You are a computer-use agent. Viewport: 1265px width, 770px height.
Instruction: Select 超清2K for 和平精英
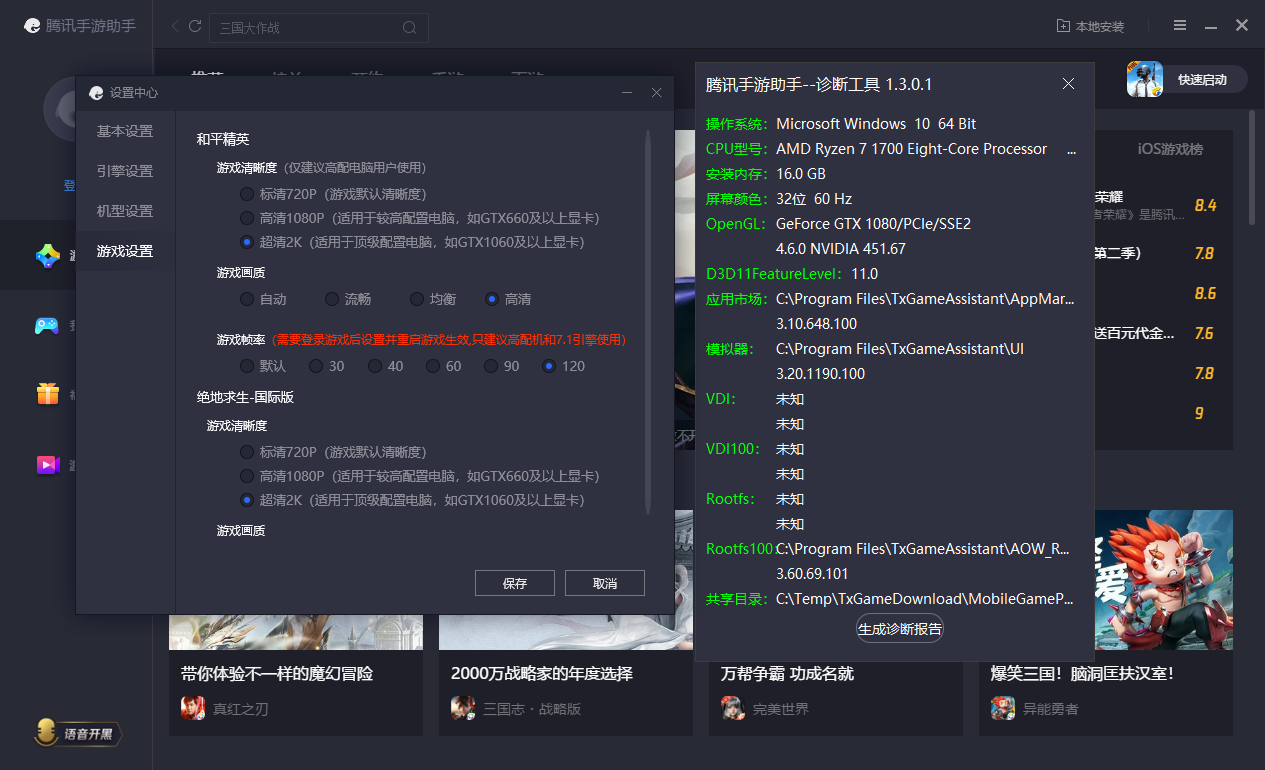click(247, 242)
